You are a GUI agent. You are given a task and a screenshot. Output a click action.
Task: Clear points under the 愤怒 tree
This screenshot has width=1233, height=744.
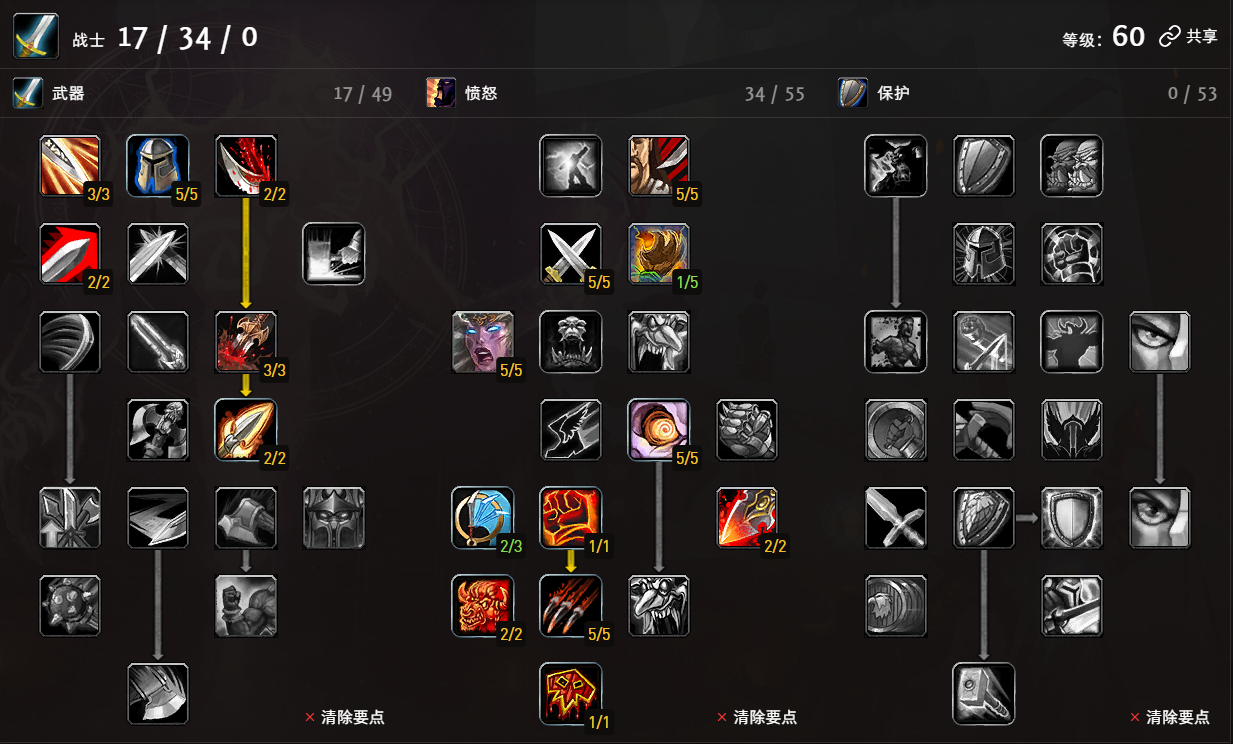758,717
